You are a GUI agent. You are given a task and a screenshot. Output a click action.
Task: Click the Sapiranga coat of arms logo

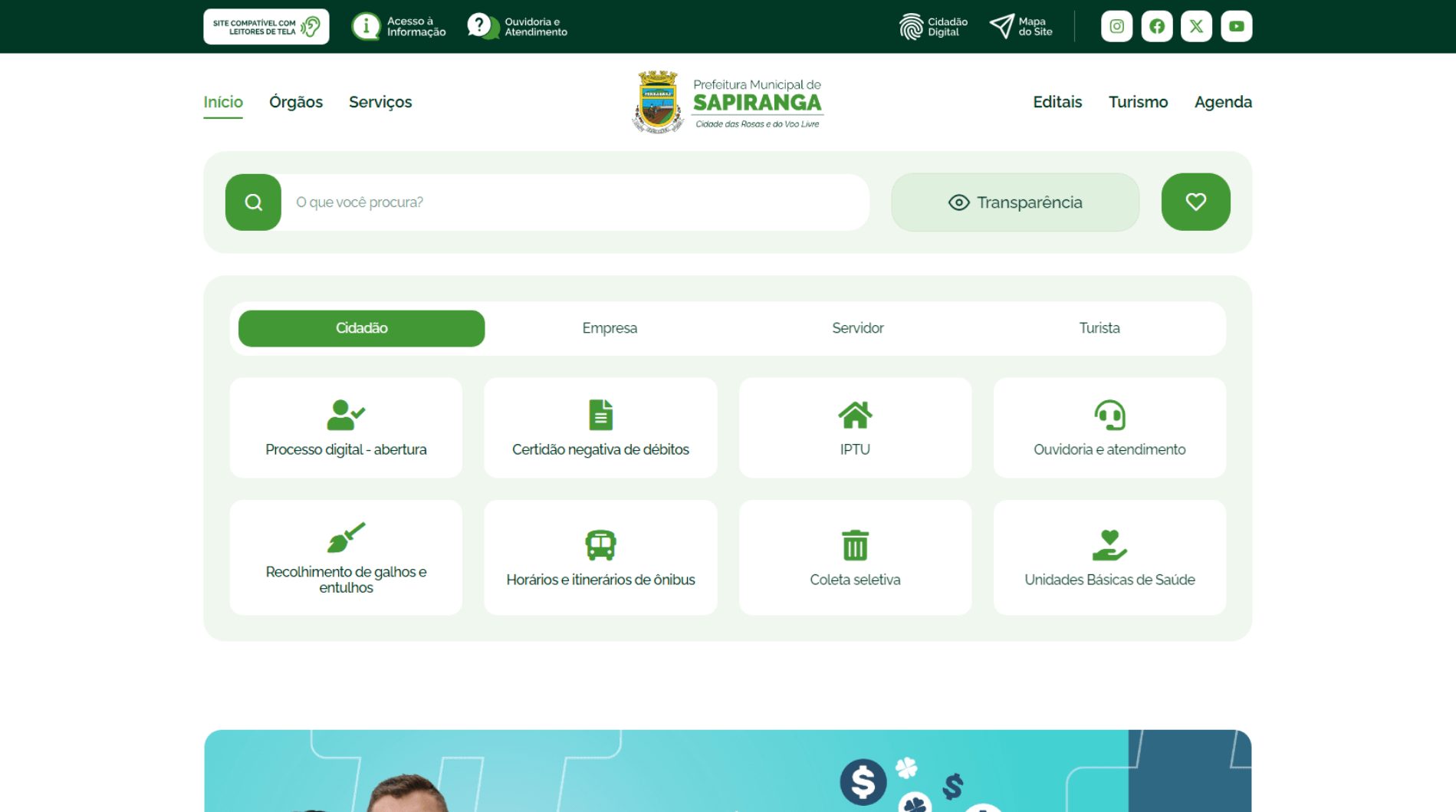click(657, 102)
